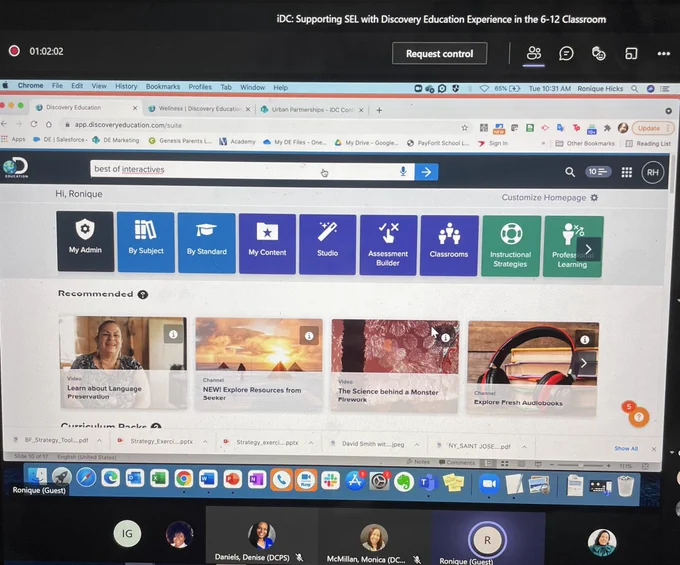Show info for Fresh Audiobooks card
The width and height of the screenshot is (680, 565).
tap(585, 340)
